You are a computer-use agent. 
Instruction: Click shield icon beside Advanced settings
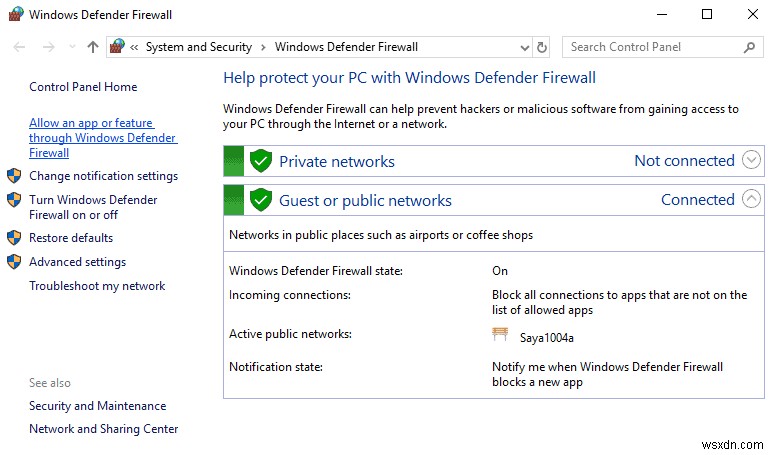(14, 261)
